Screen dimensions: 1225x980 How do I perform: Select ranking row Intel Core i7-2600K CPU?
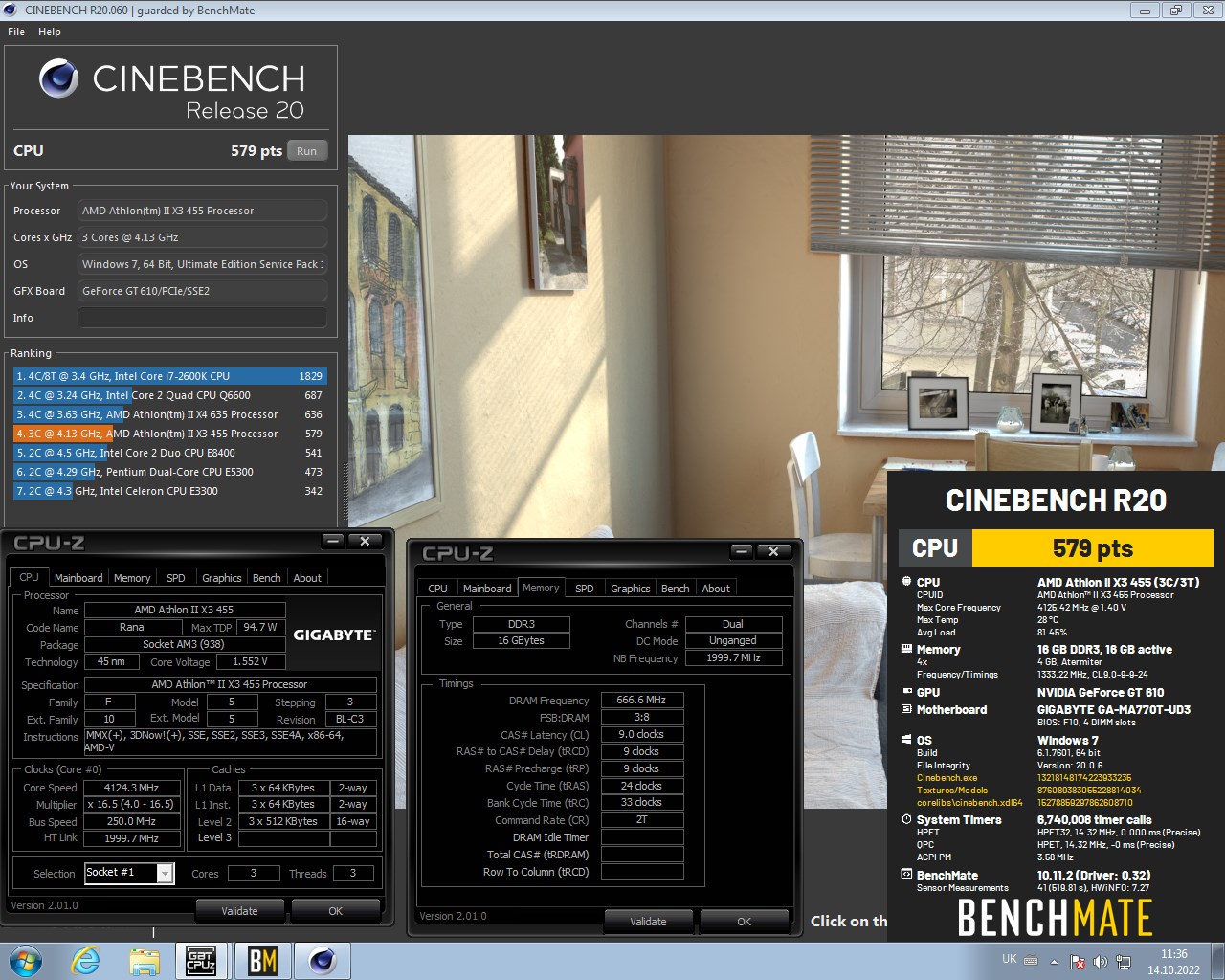tap(170, 376)
